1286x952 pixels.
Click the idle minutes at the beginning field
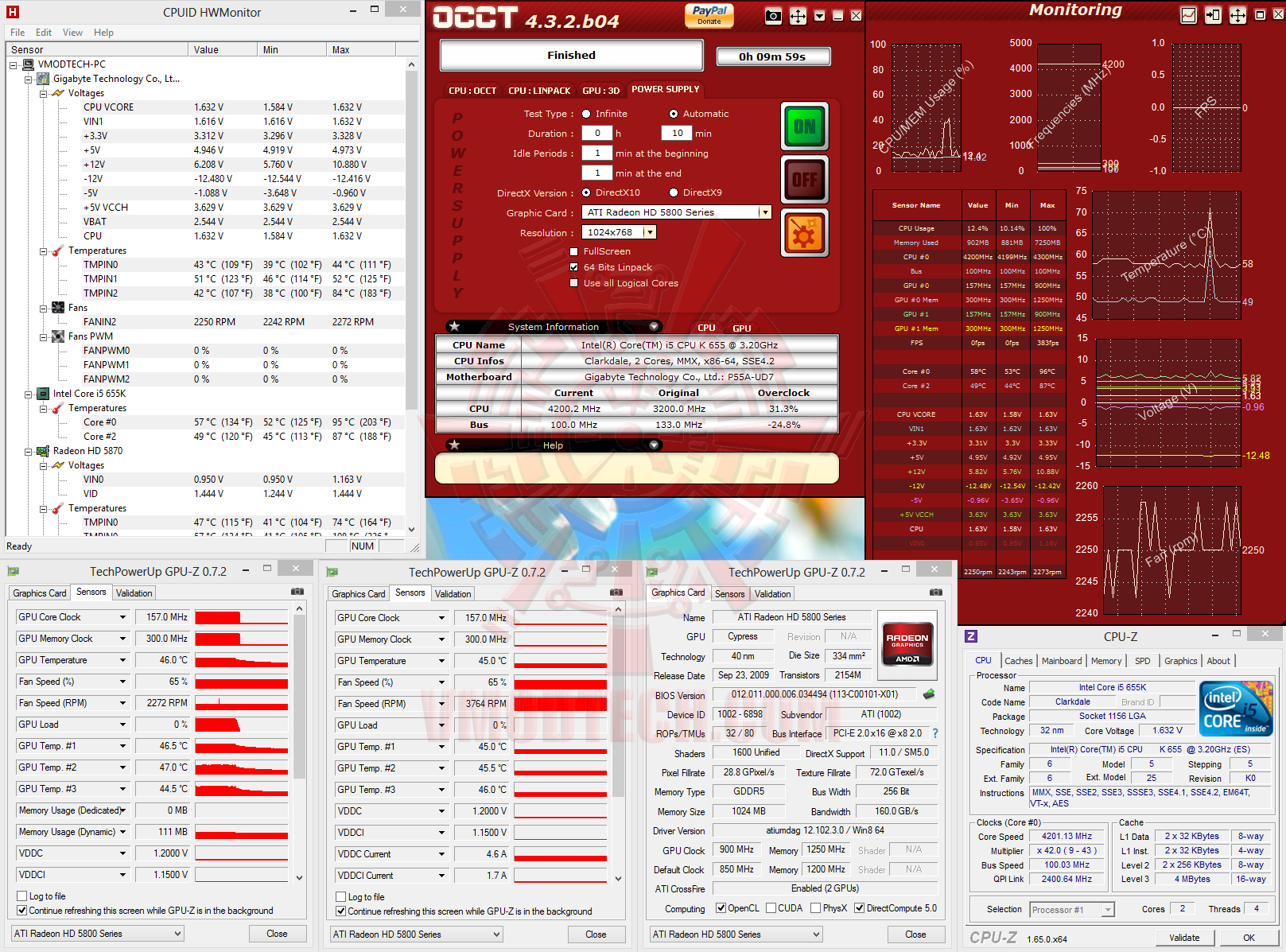coord(597,153)
